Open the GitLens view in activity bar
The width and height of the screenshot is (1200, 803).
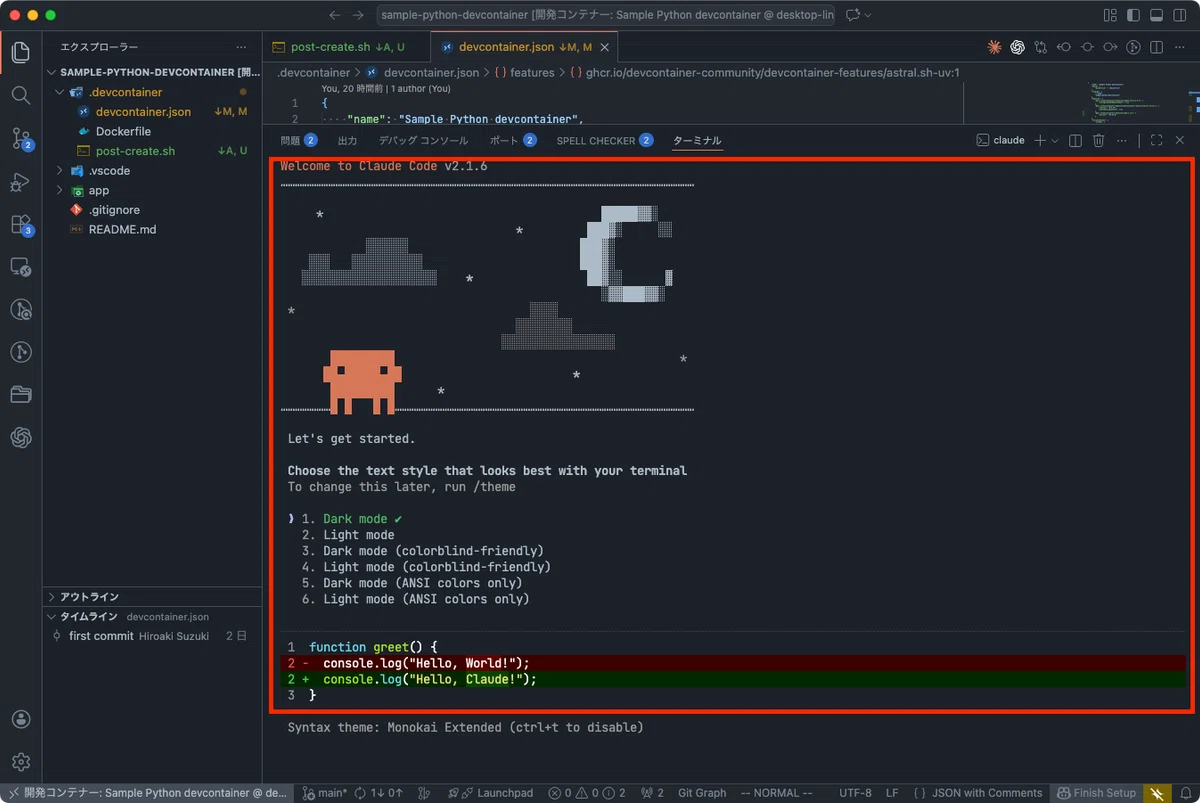click(21, 309)
